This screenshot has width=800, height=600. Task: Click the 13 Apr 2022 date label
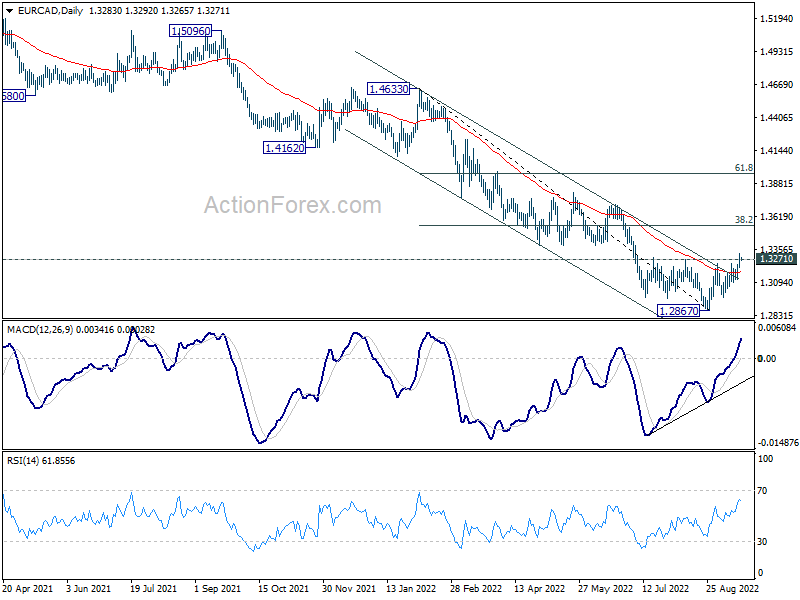coord(540,589)
